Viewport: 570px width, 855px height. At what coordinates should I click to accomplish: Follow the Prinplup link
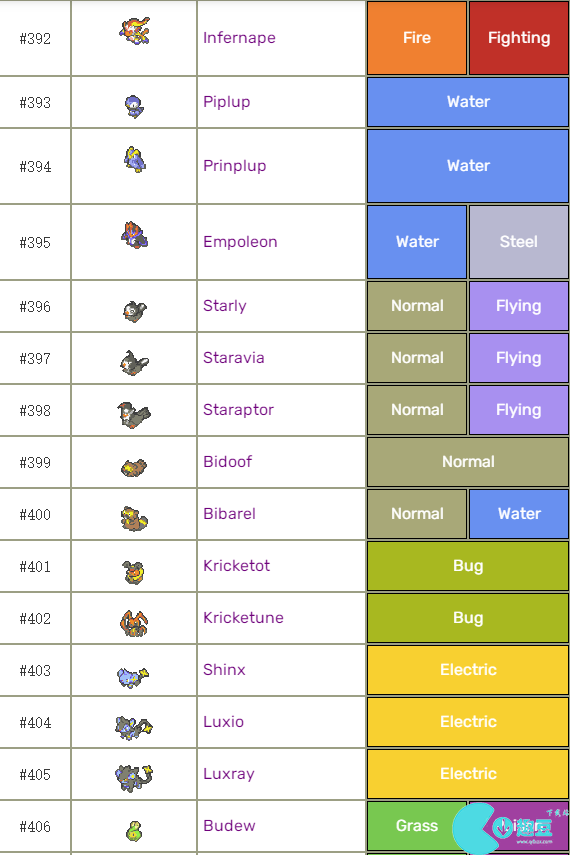point(235,165)
